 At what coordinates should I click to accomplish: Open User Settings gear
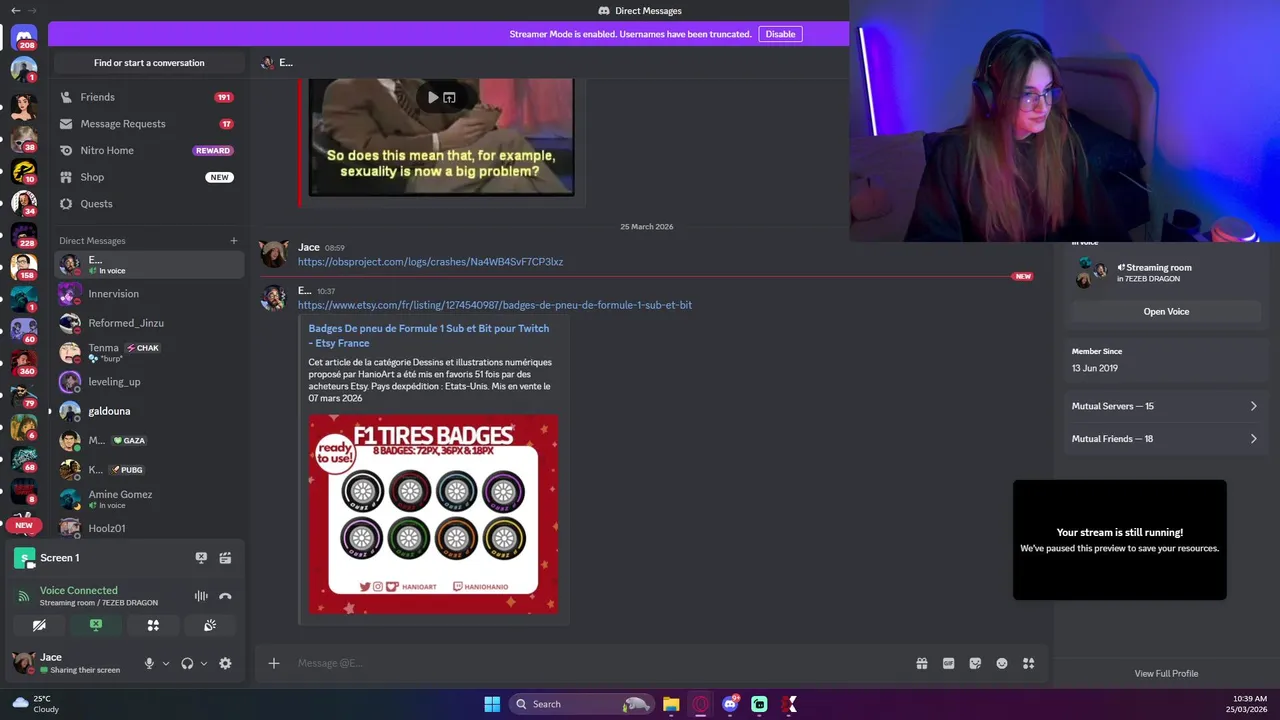pyautogui.click(x=225, y=663)
